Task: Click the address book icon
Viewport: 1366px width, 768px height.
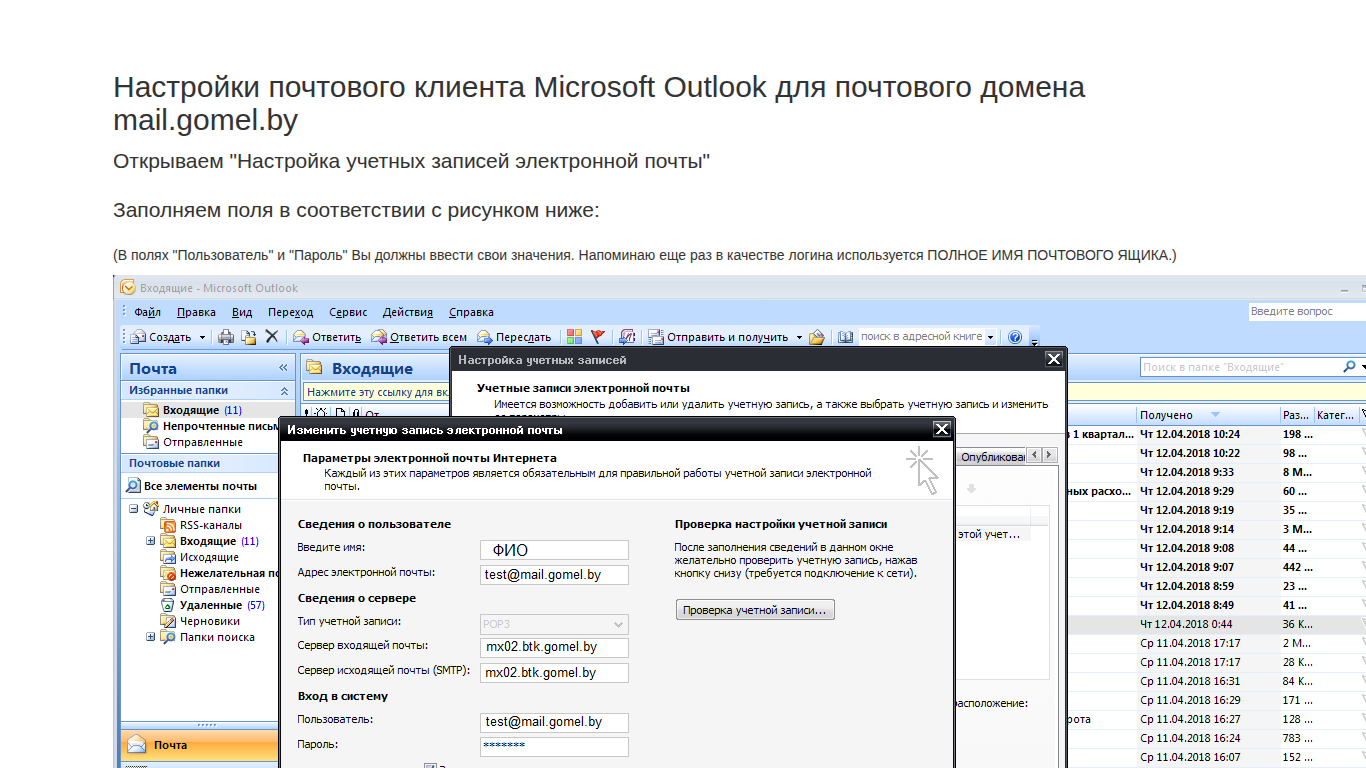Action: [x=846, y=337]
